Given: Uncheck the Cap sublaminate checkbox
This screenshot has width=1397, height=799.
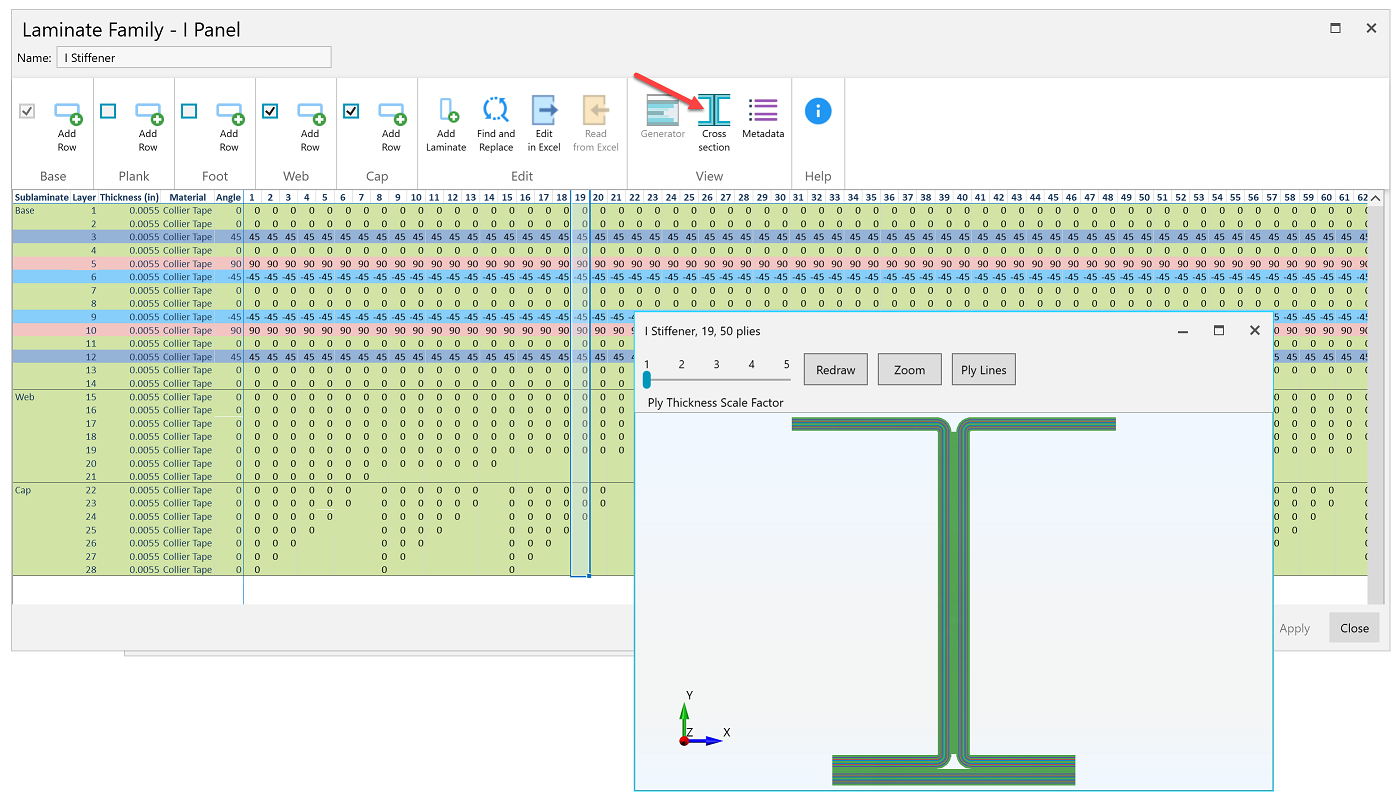Looking at the screenshot, I should (351, 111).
